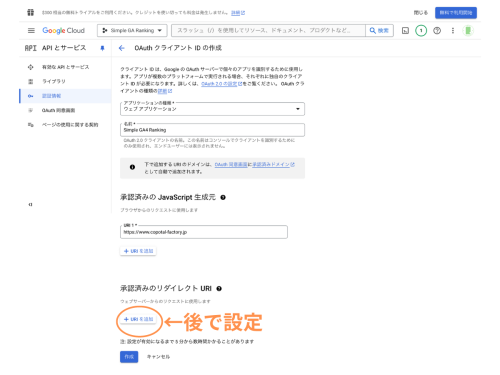500x375 pixels.
Task: Open the green notifications badge
Action: (421, 31)
